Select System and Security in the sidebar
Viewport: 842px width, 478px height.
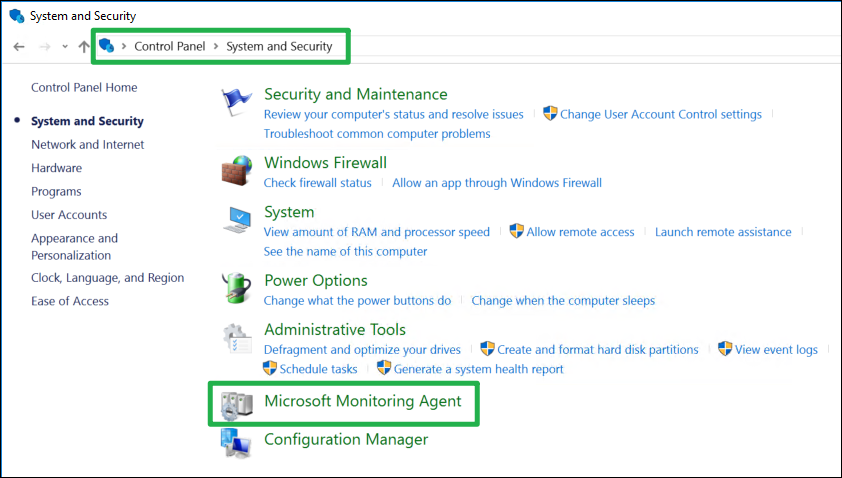[x=88, y=121]
